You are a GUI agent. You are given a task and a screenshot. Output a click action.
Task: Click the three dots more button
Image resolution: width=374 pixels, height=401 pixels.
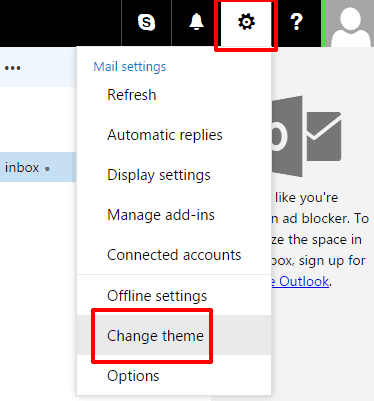click(x=13, y=68)
